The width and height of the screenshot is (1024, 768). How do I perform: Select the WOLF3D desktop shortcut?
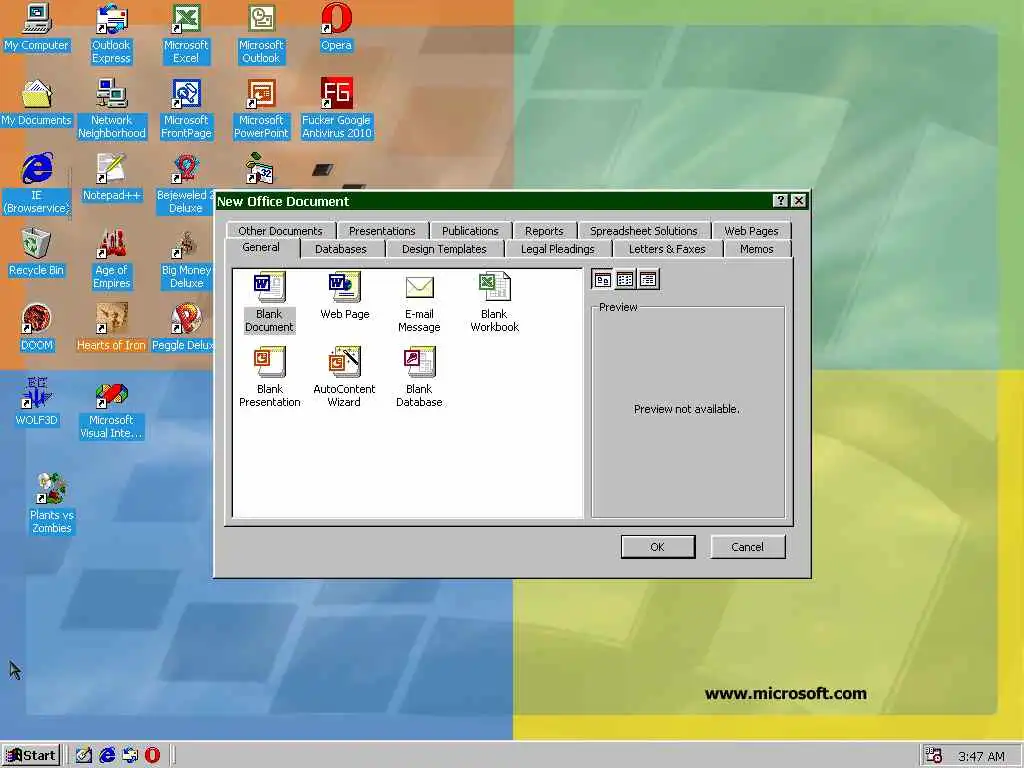[x=36, y=403]
